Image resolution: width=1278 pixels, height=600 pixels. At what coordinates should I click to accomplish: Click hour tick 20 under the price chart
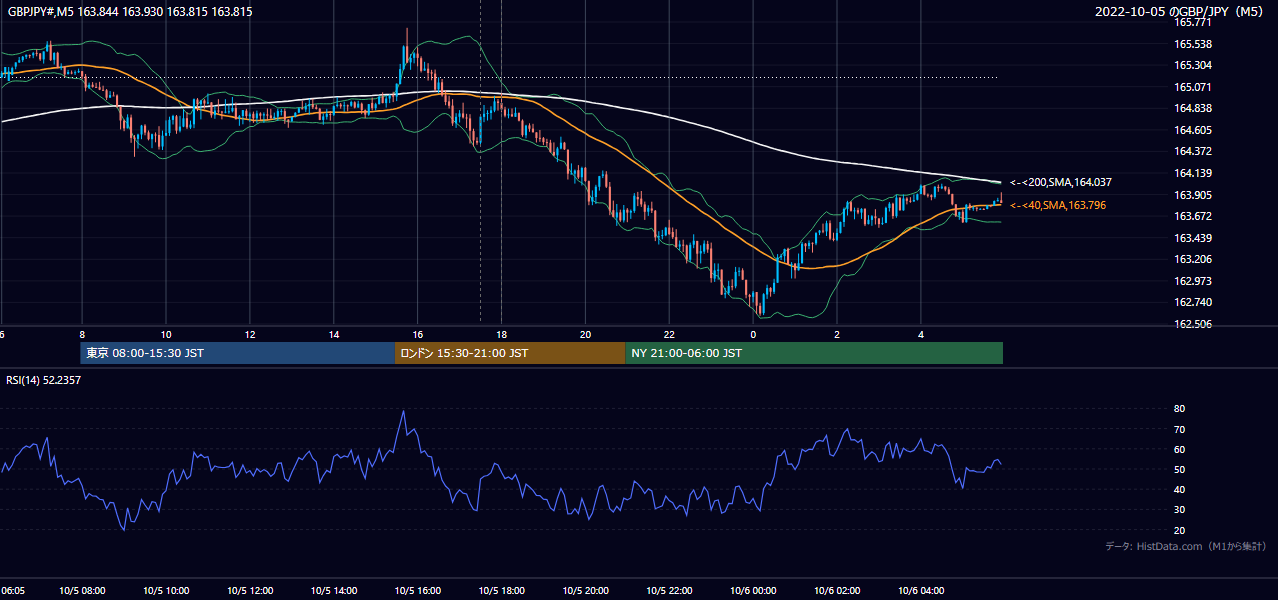tap(585, 335)
